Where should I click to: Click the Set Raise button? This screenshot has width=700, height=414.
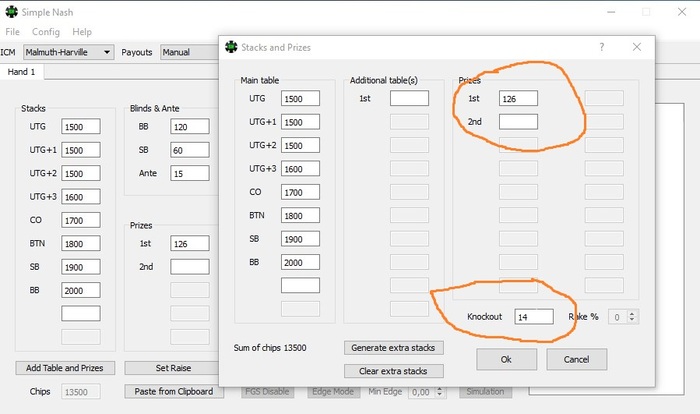(x=173, y=368)
